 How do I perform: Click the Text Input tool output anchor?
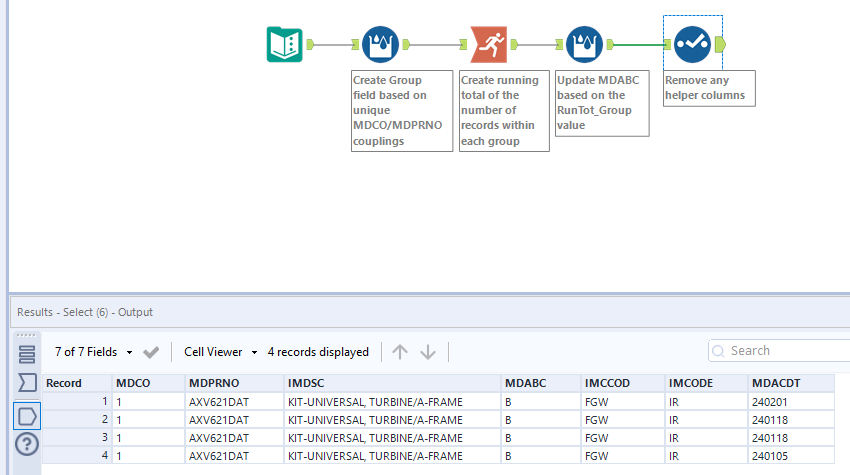coord(310,44)
